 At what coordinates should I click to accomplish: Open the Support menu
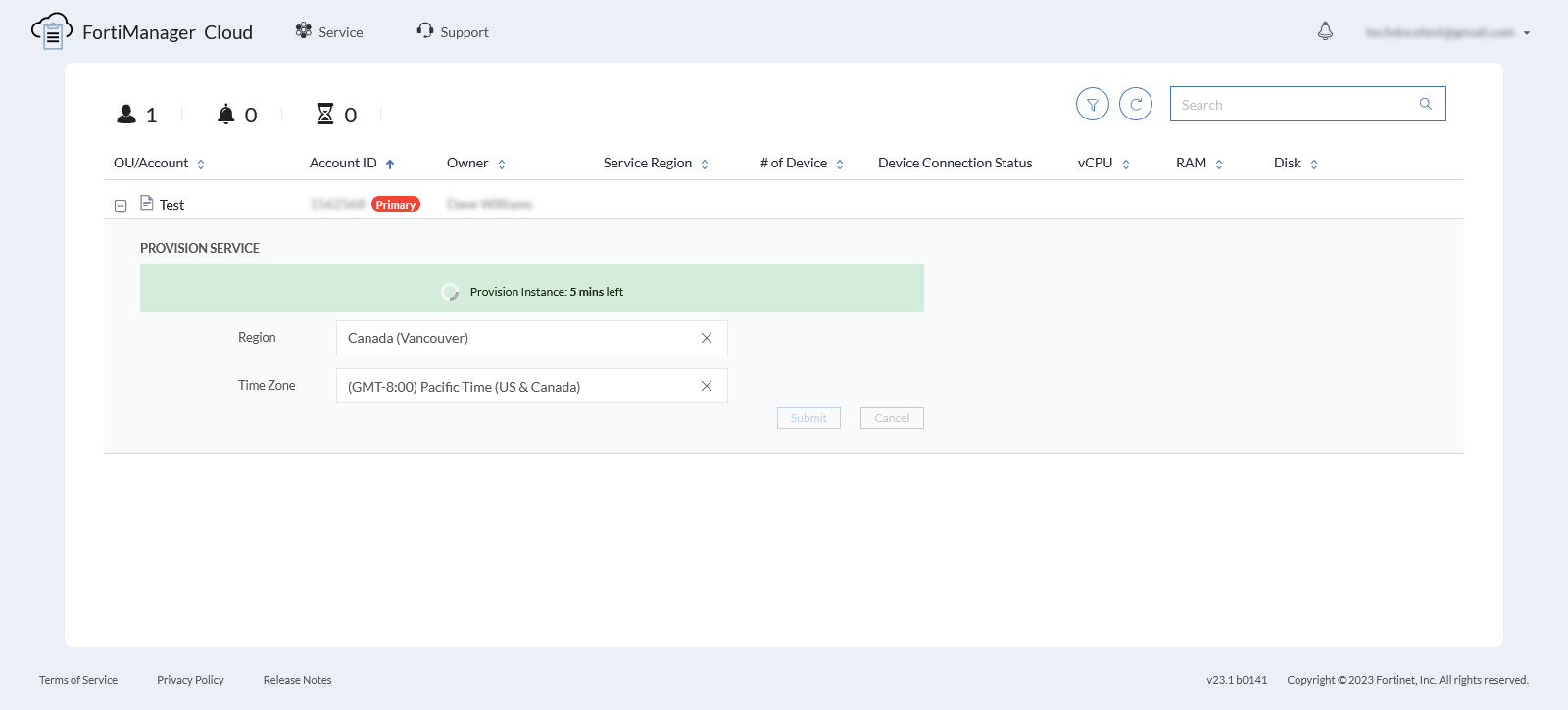[x=453, y=32]
